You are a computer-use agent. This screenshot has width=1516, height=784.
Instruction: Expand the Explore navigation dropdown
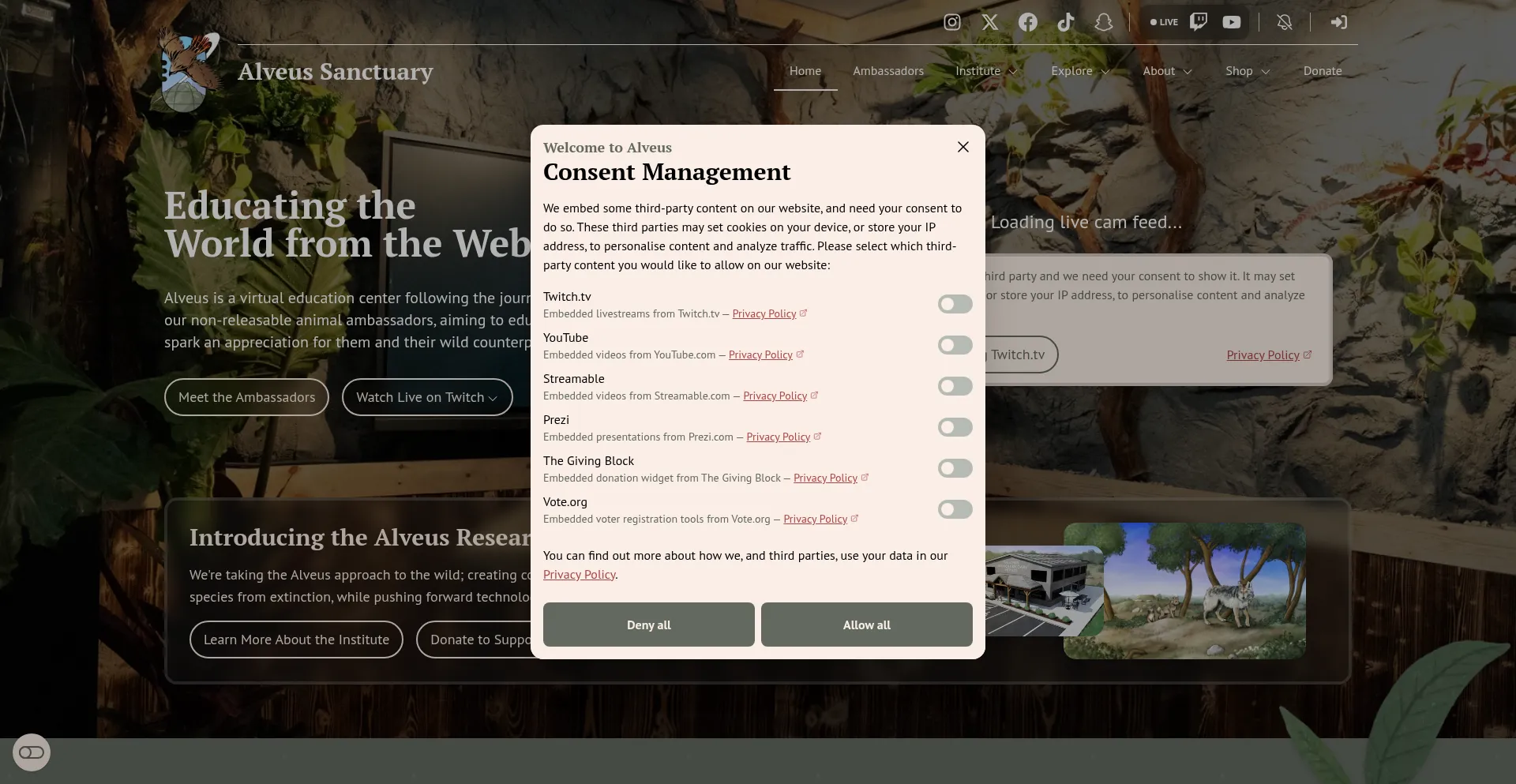point(1081,71)
